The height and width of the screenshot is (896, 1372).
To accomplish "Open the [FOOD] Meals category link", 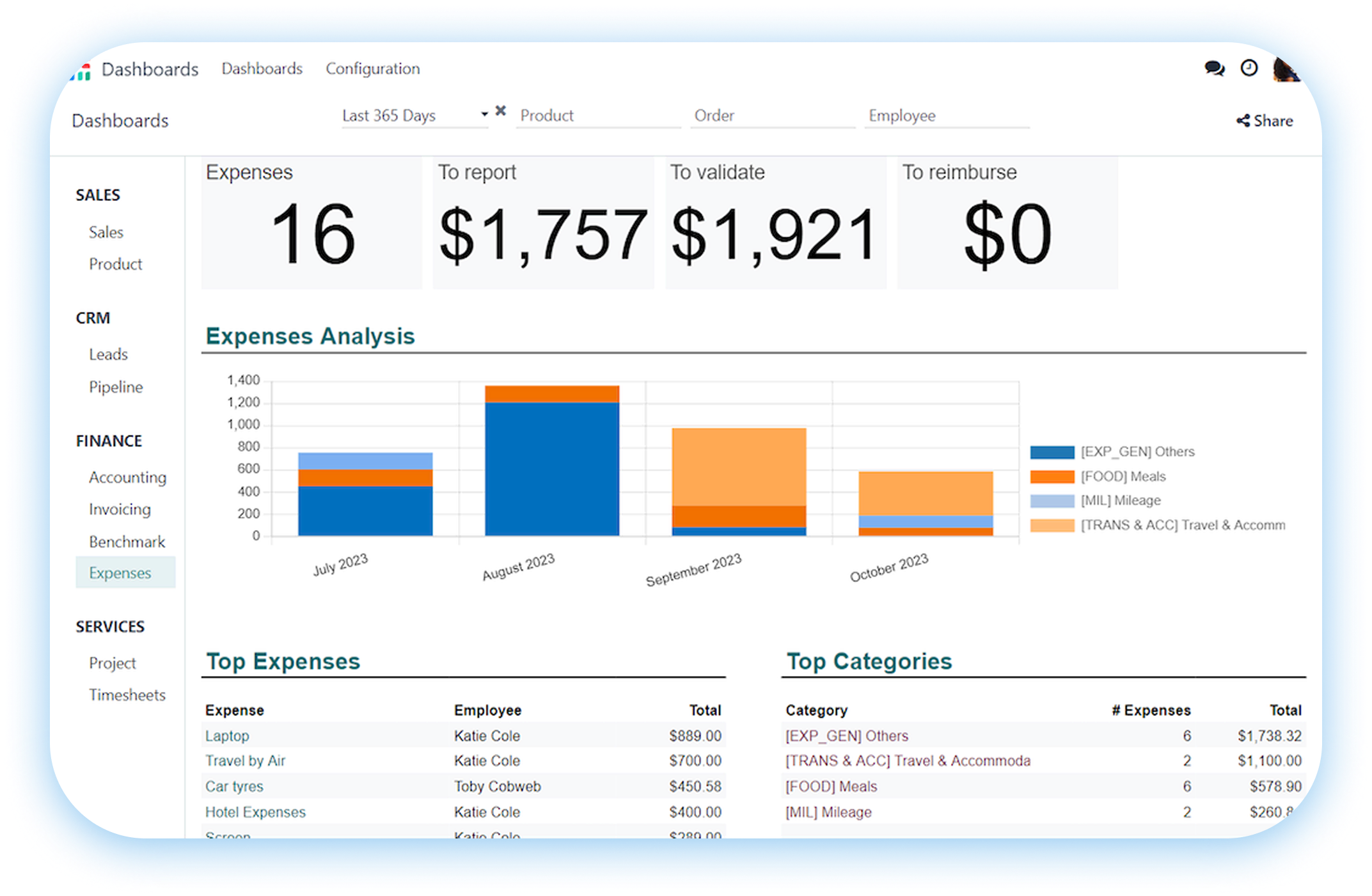I will coord(831,787).
